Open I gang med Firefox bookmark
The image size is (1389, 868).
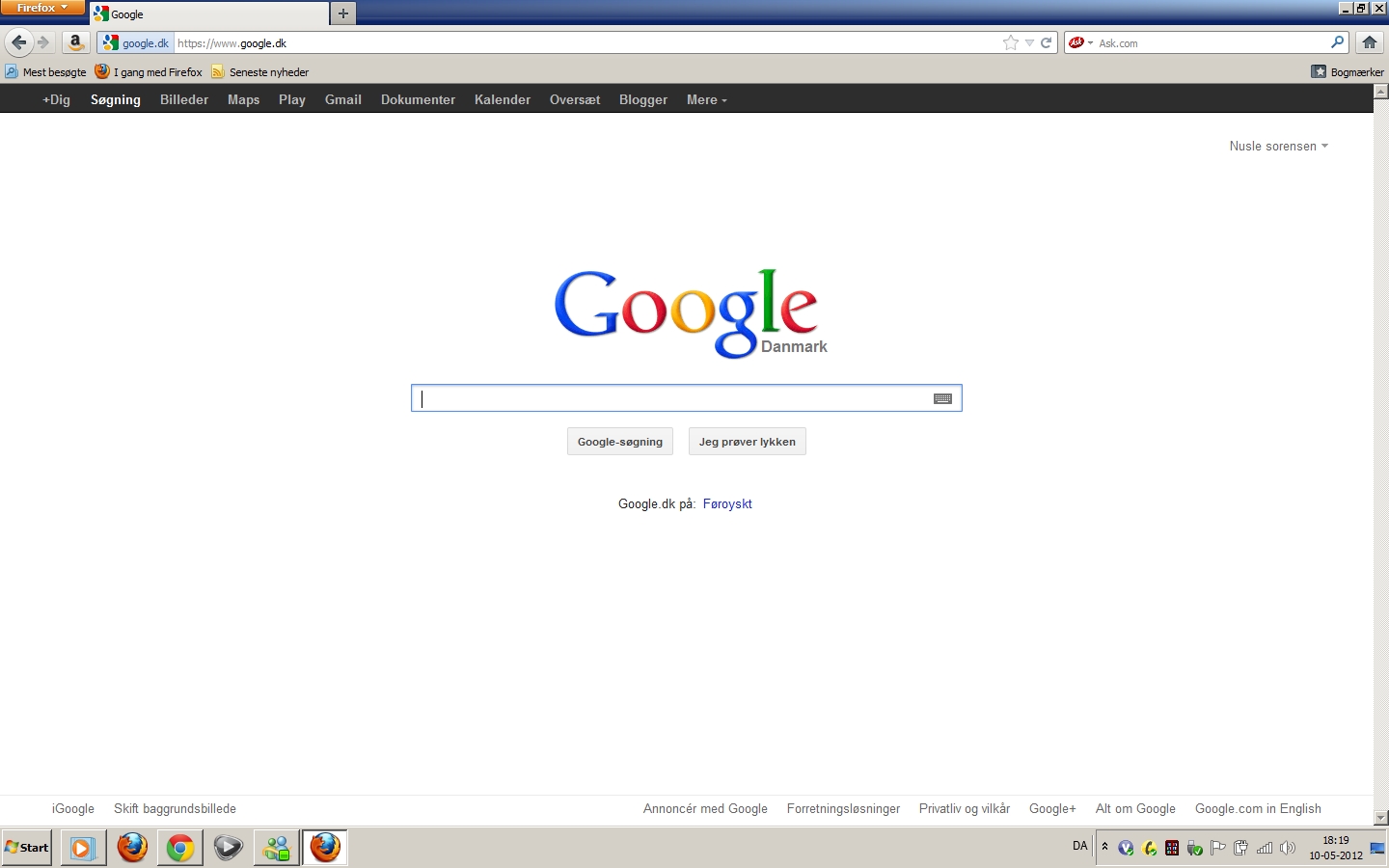pyautogui.click(x=149, y=72)
